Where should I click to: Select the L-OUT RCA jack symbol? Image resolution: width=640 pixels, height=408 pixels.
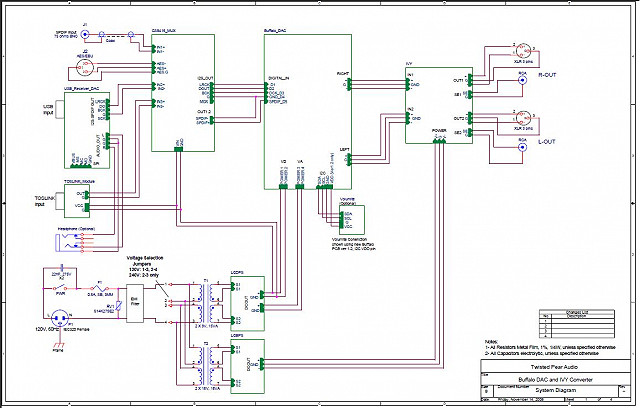coord(522,147)
